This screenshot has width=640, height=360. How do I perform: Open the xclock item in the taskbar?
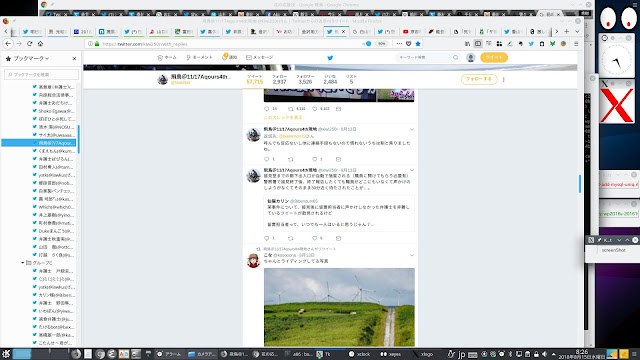click(x=360, y=354)
